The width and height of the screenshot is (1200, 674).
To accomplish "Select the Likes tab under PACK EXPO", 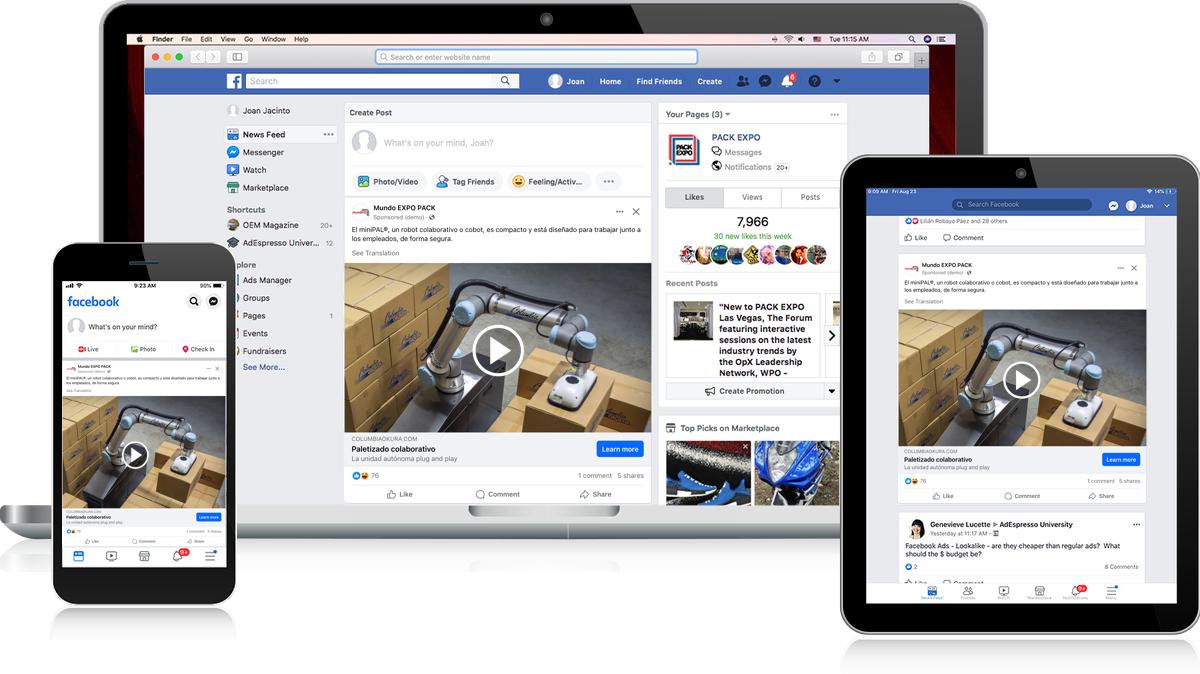I will (x=694, y=197).
